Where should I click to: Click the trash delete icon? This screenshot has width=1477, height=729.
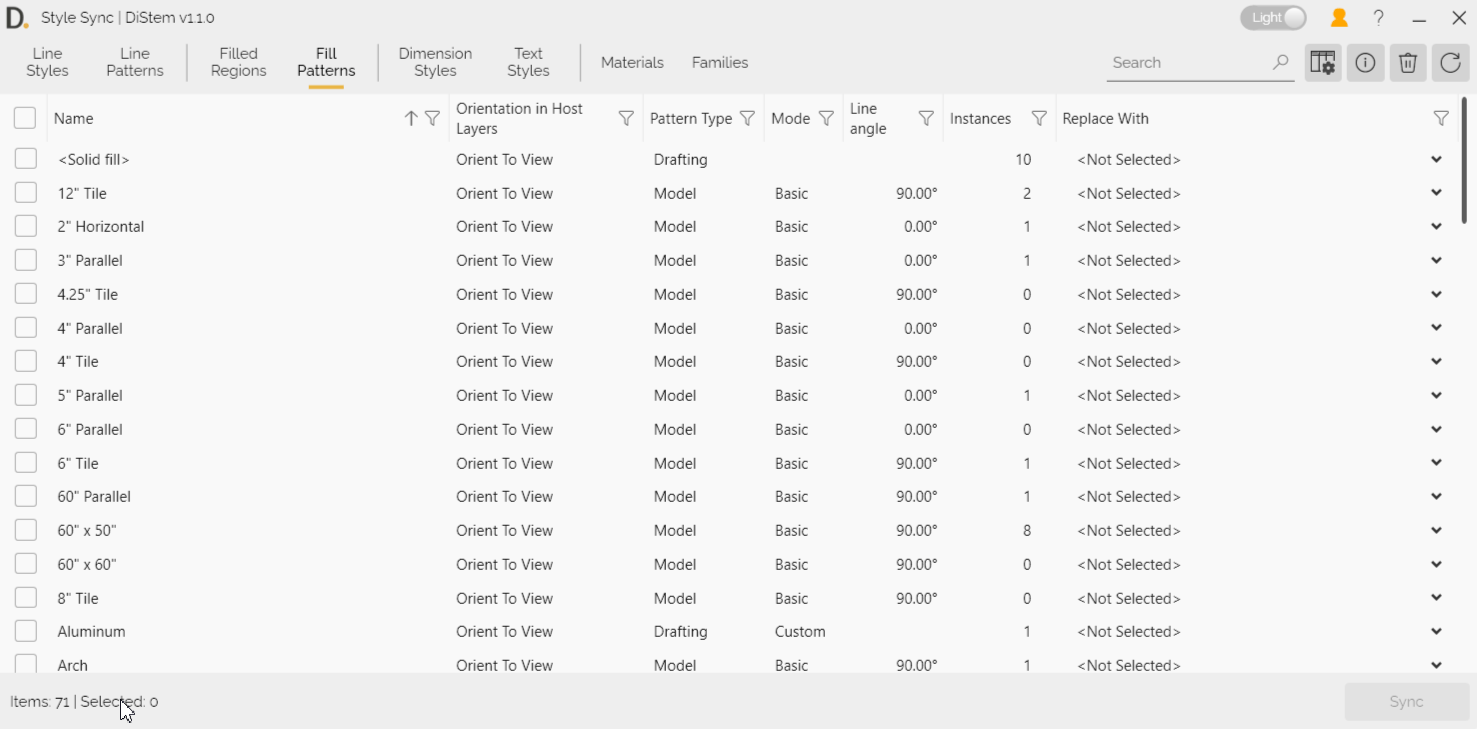point(1407,63)
